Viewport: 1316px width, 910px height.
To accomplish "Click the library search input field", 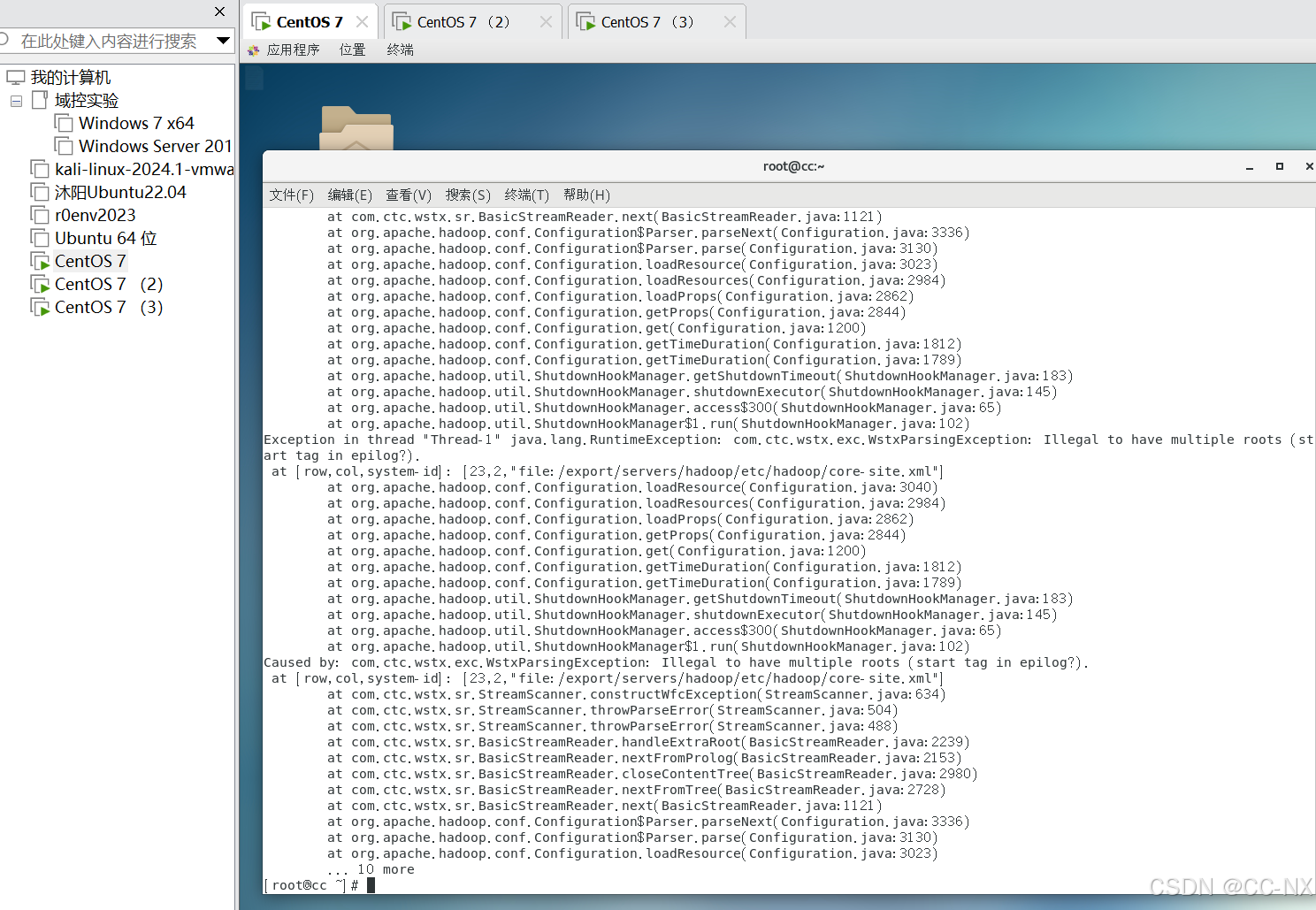I will point(108,41).
